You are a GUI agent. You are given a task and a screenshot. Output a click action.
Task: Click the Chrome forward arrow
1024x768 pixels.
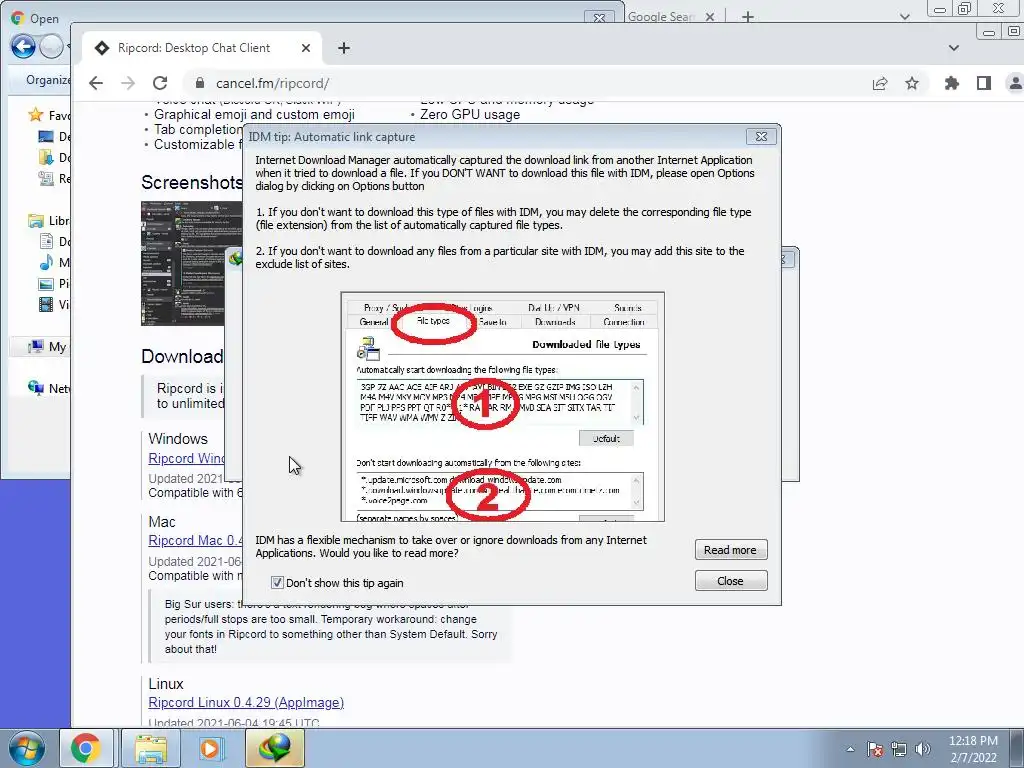tap(128, 83)
